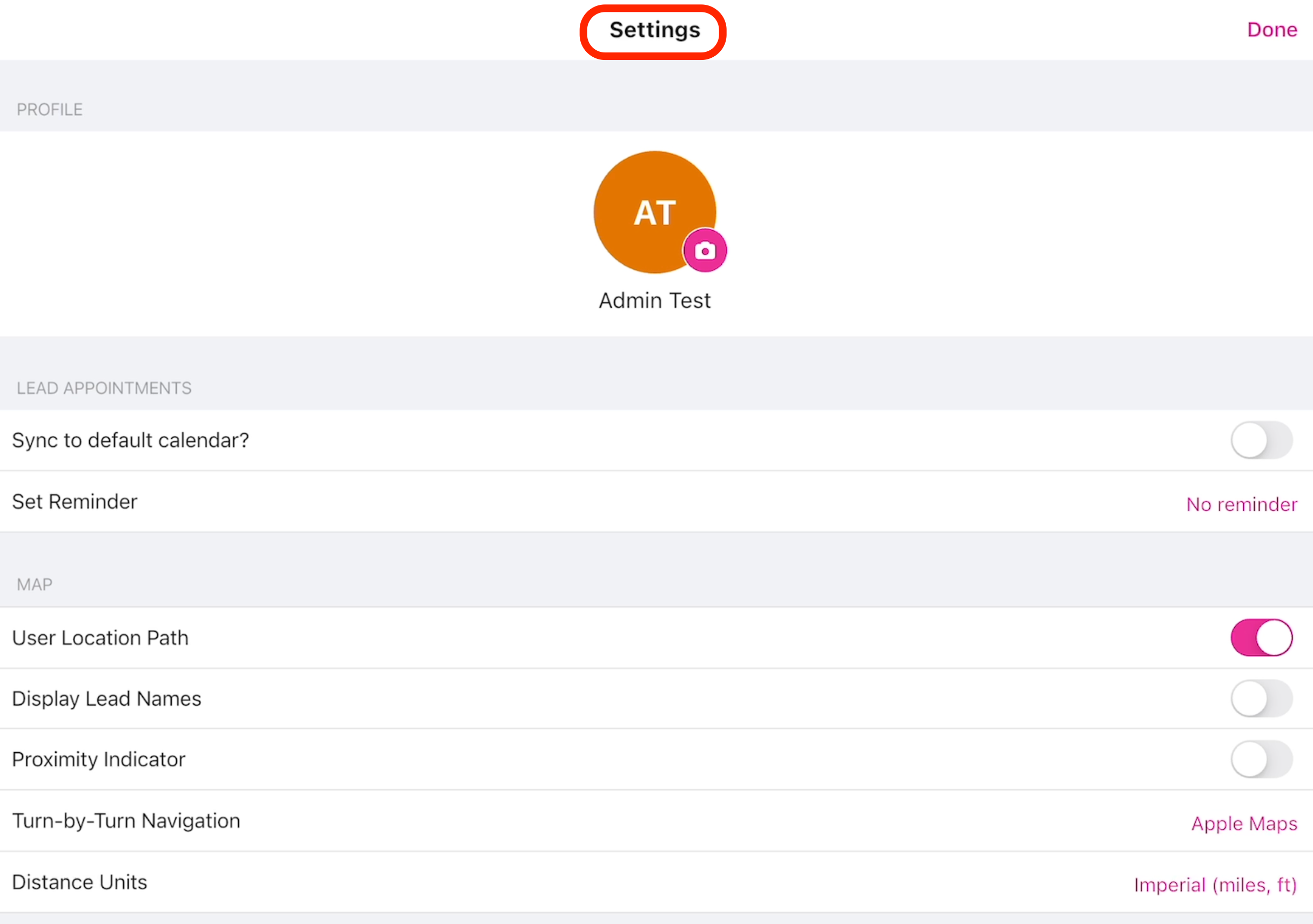Click the LEAD APPOINTMENTS section header

click(104, 388)
